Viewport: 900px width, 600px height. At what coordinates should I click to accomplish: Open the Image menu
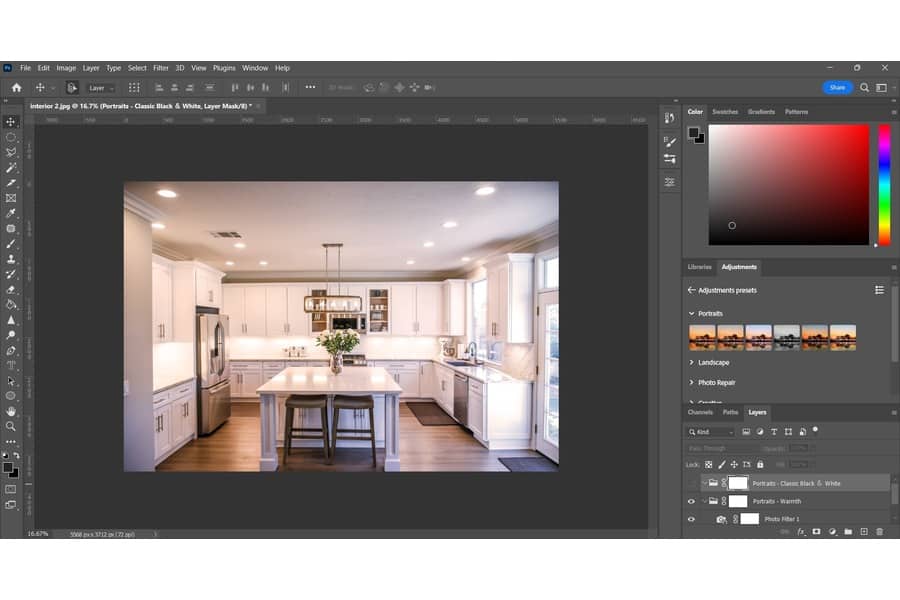(x=66, y=68)
